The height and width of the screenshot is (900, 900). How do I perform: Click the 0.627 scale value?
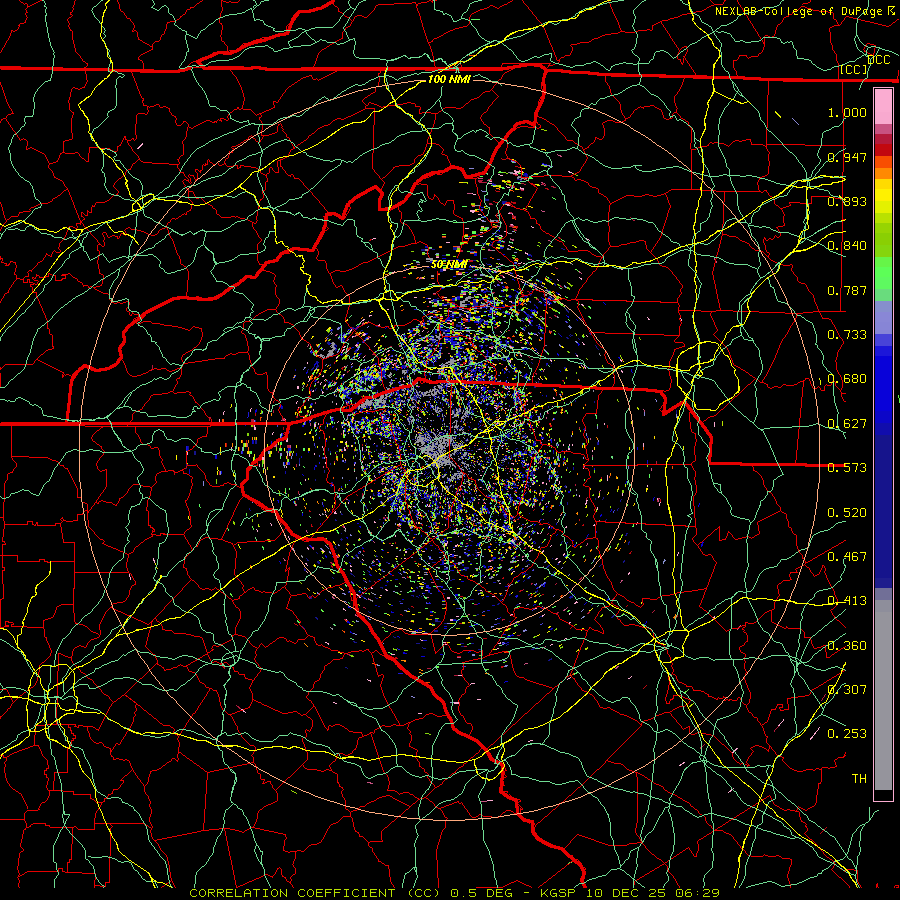[847, 423]
